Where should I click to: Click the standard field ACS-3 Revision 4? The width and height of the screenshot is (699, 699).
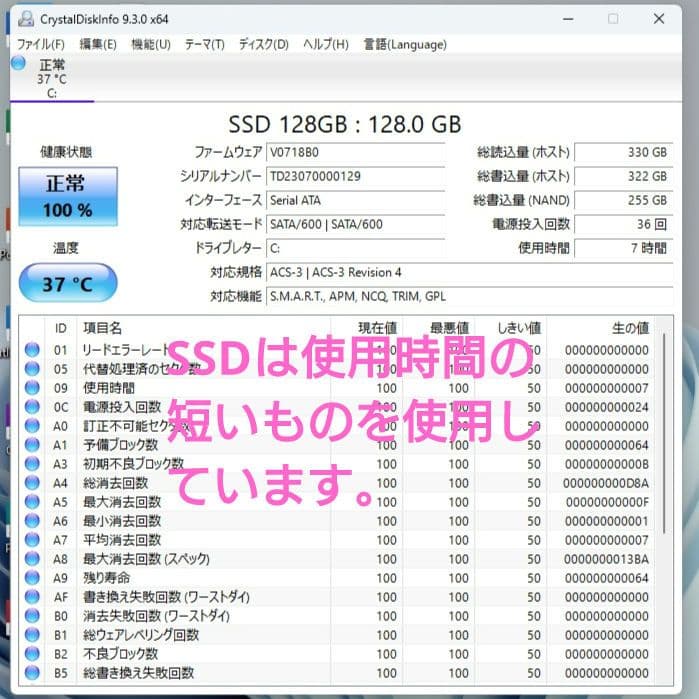[x=470, y=272]
